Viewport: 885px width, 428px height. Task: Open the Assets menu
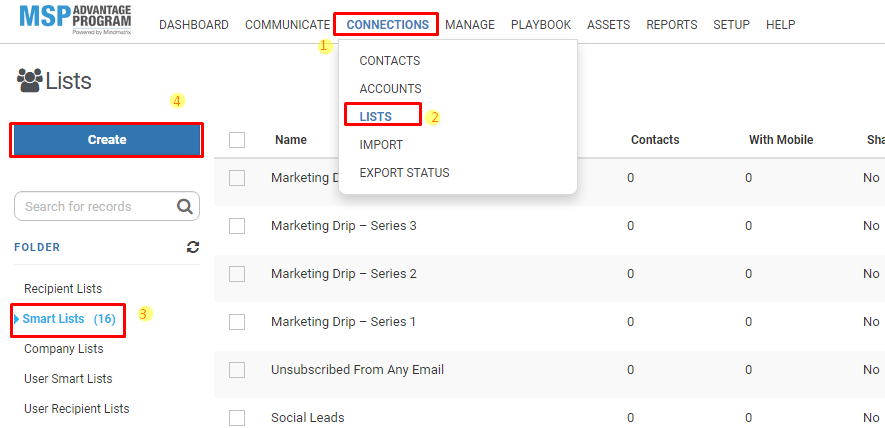(608, 25)
